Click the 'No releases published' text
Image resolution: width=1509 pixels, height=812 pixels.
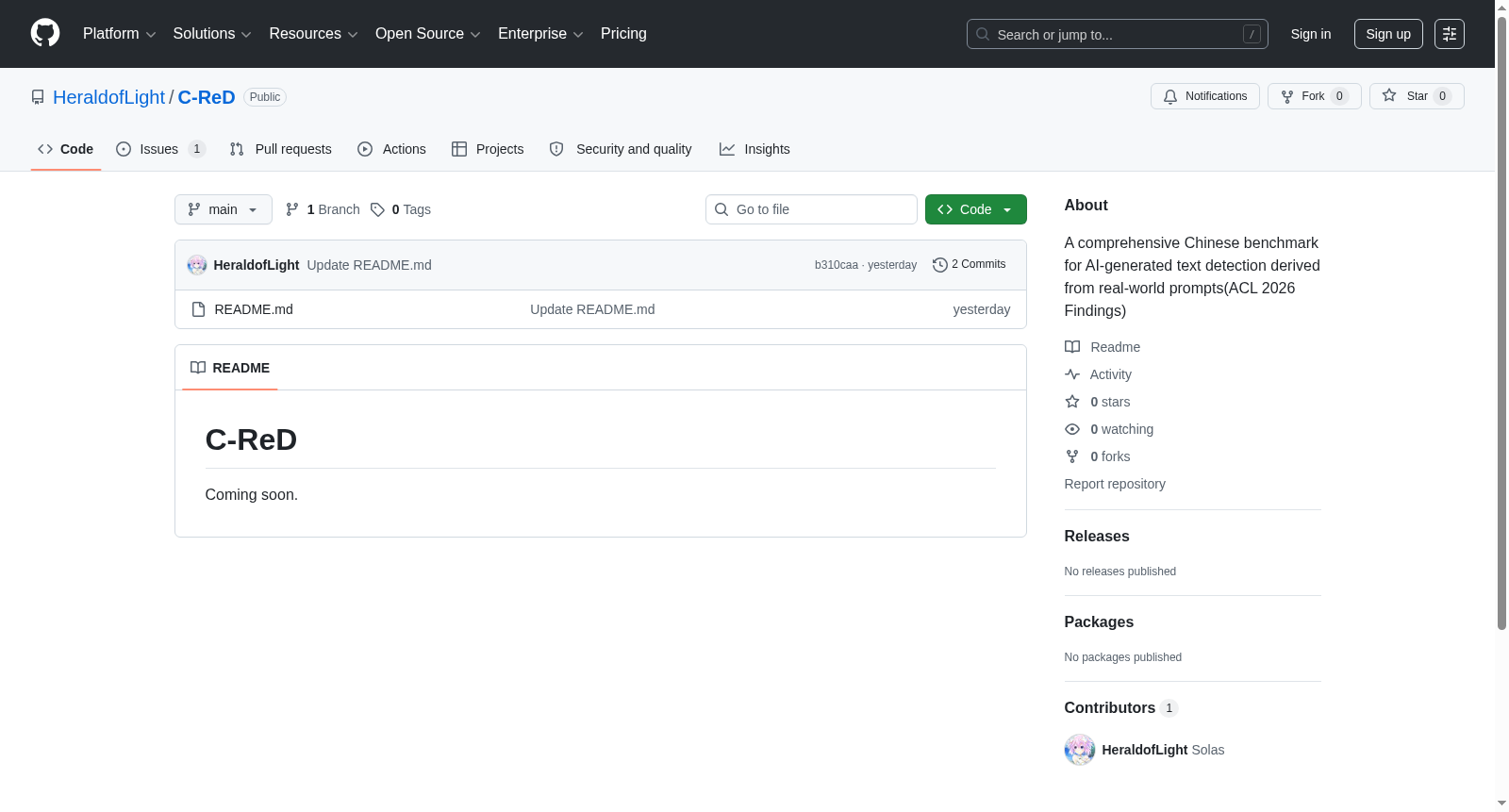[1120, 572]
